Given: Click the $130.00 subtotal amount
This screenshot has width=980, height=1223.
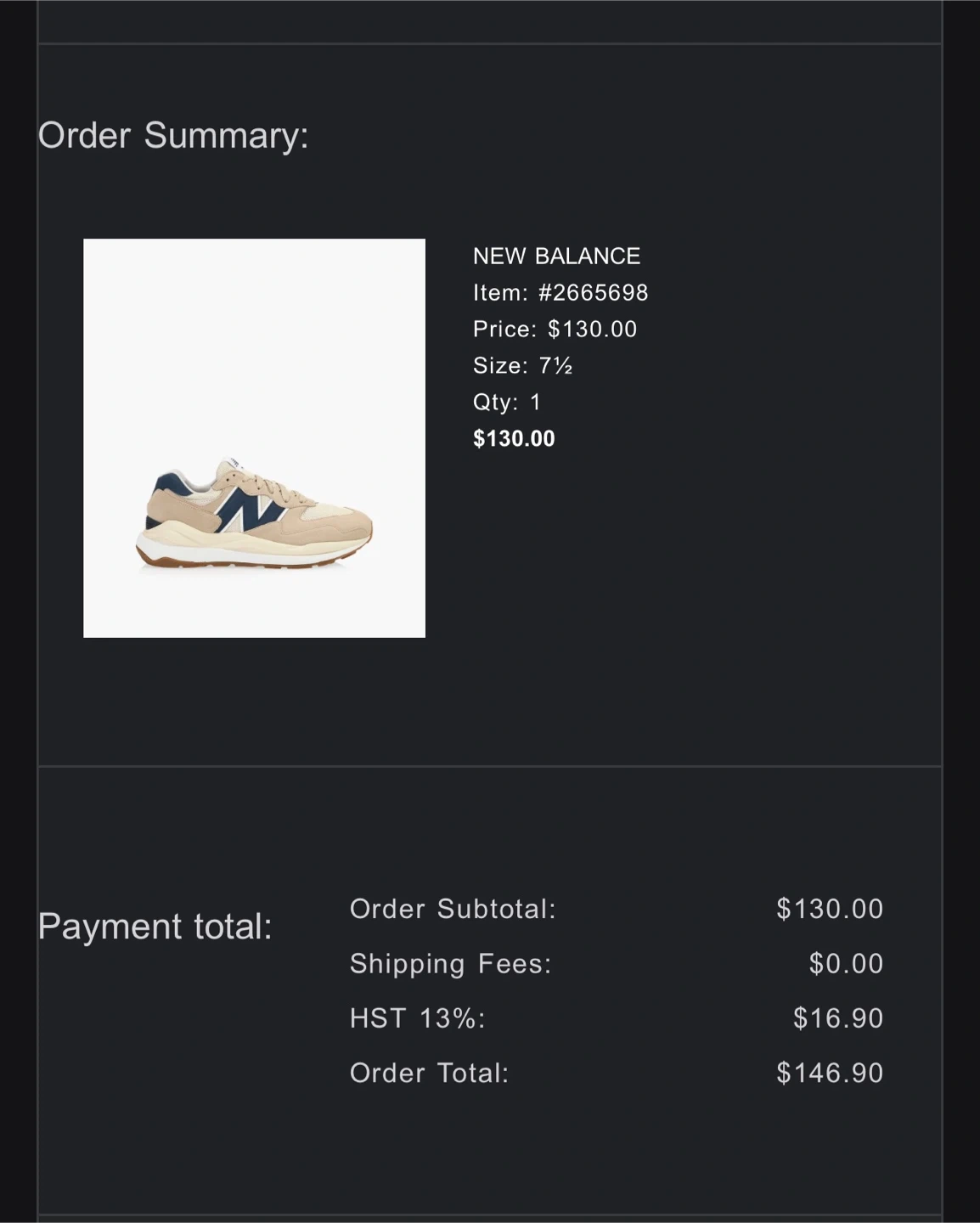Looking at the screenshot, I should [x=830, y=909].
